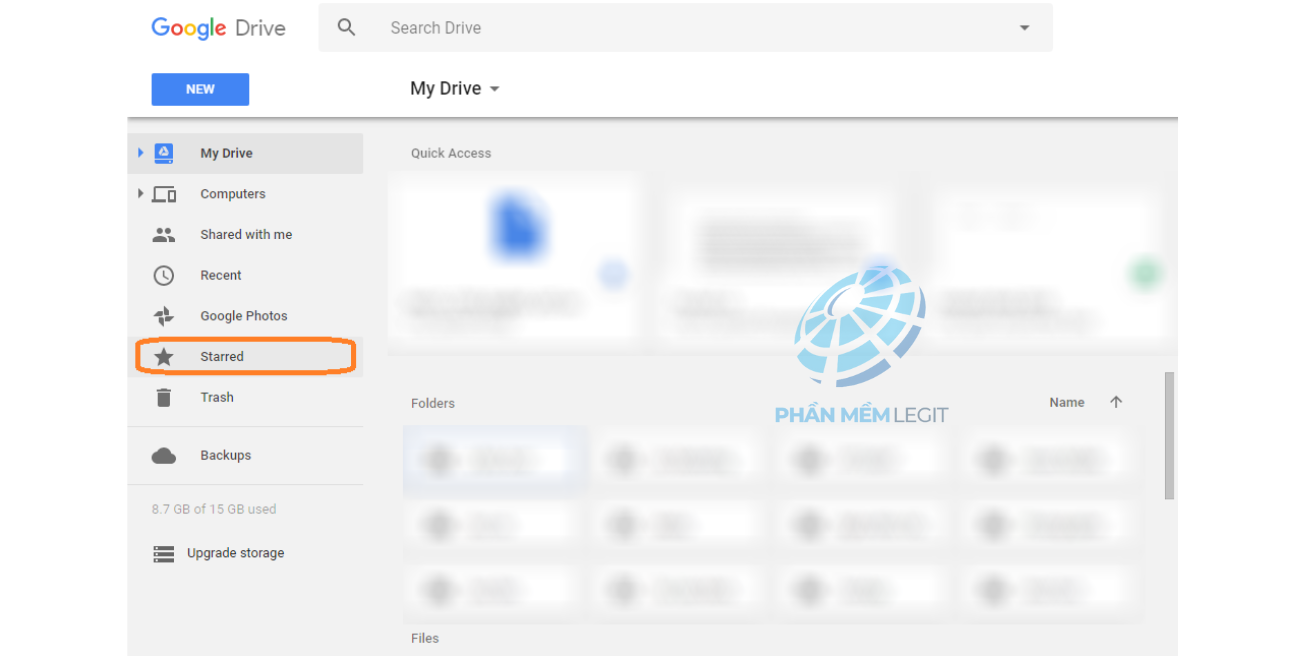Click the Computers devices icon
Image resolution: width=1305 pixels, height=656 pixels.
coord(164,194)
